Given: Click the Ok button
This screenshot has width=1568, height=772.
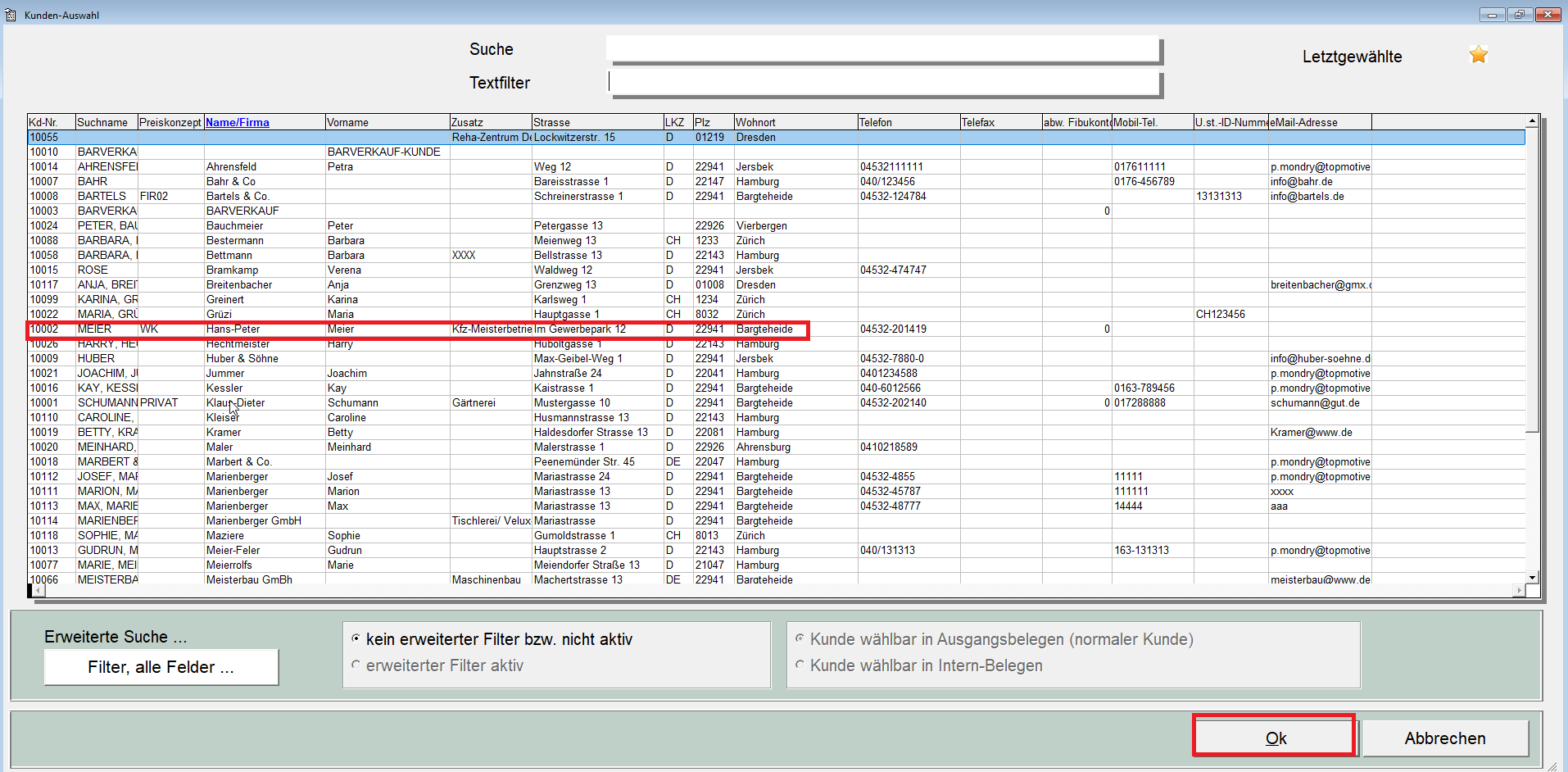Looking at the screenshot, I should click(1275, 737).
